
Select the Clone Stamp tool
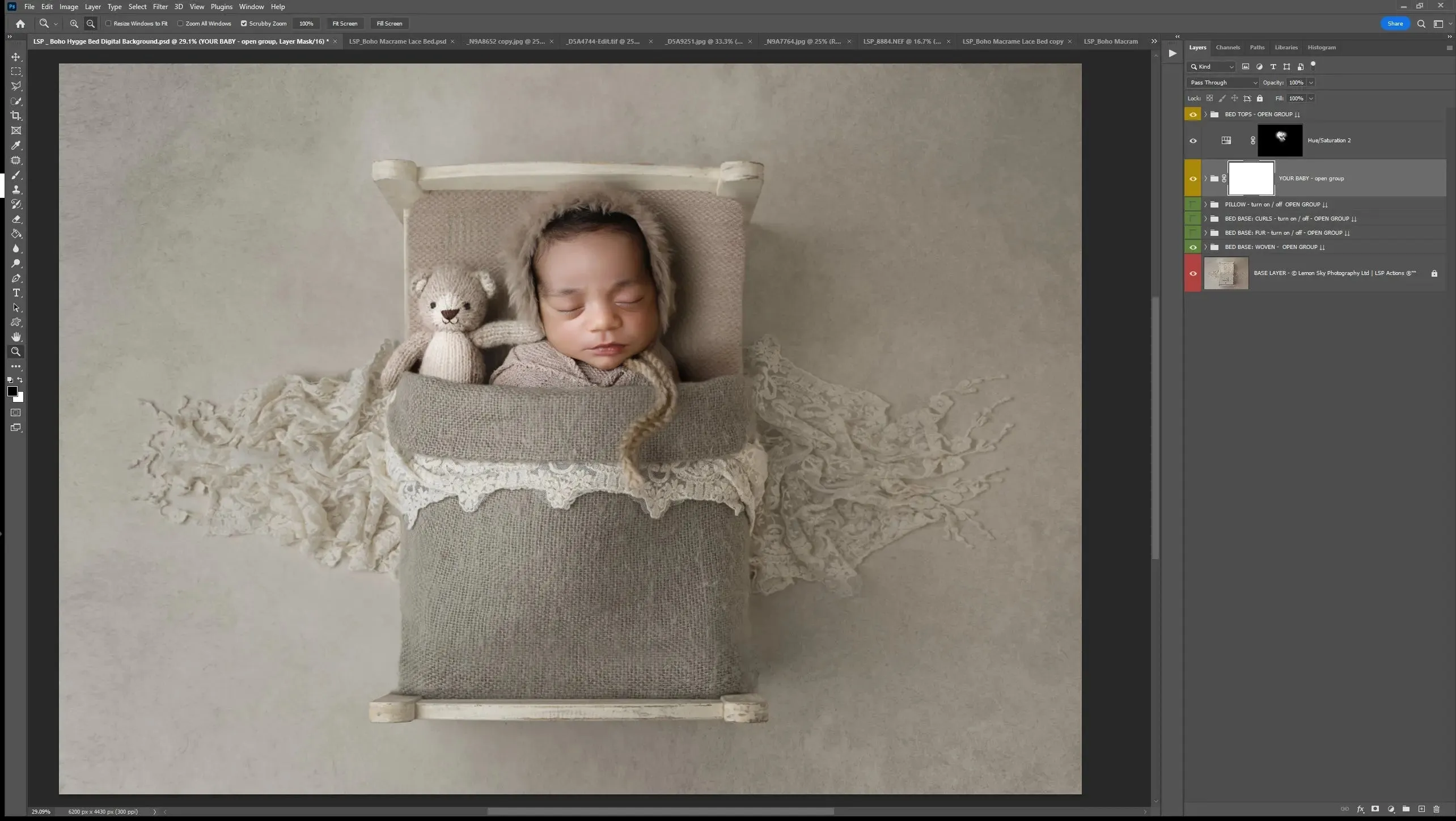16,189
